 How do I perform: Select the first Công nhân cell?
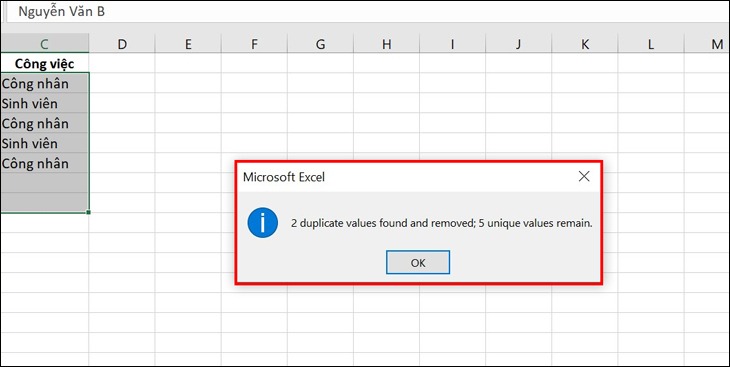tap(44, 83)
